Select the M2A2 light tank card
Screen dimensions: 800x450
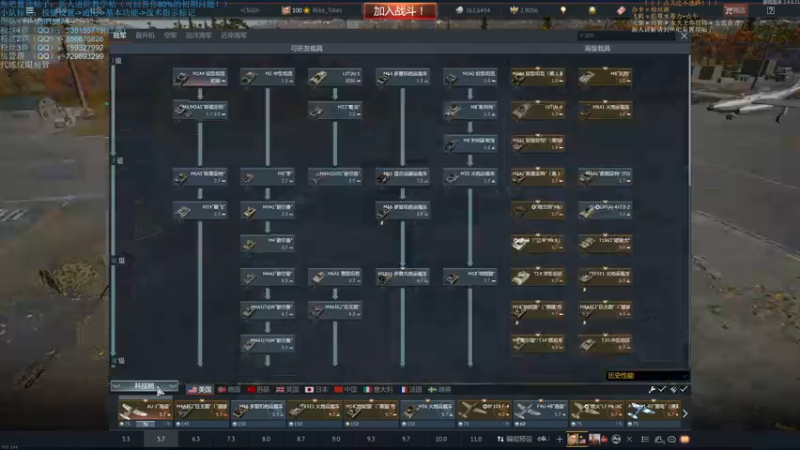pos(470,77)
